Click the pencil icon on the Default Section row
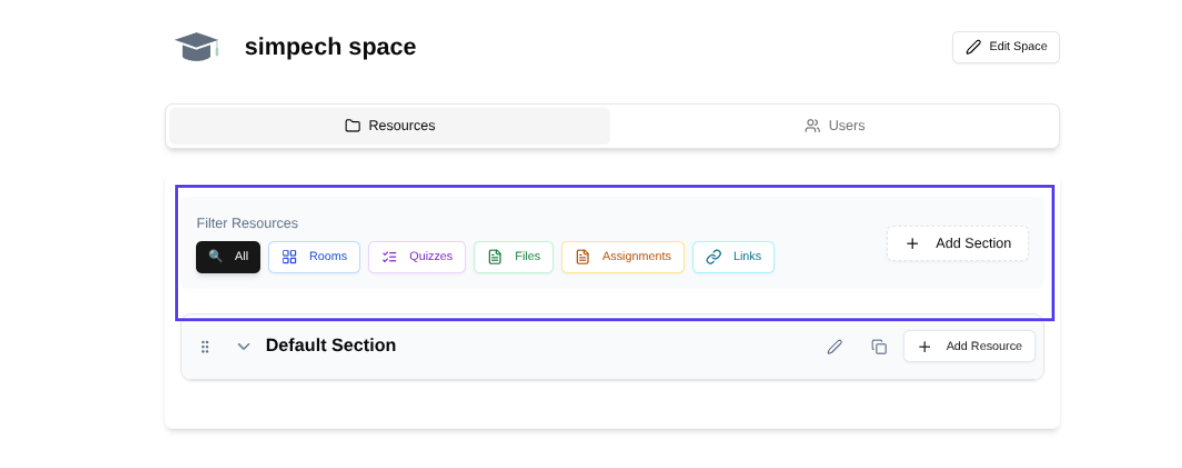 click(x=834, y=347)
